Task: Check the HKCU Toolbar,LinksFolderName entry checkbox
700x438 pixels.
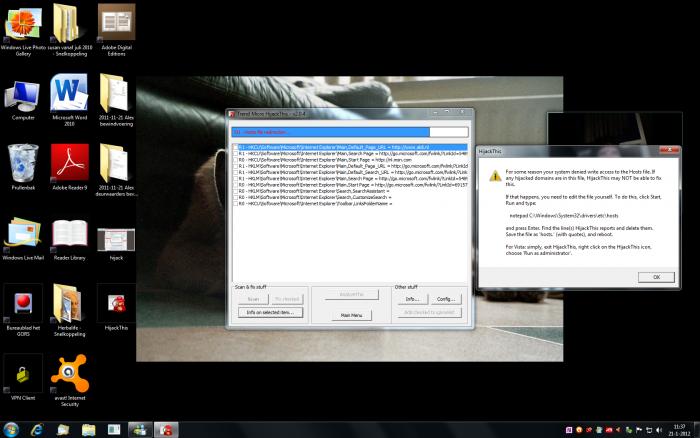Action: pos(235,203)
